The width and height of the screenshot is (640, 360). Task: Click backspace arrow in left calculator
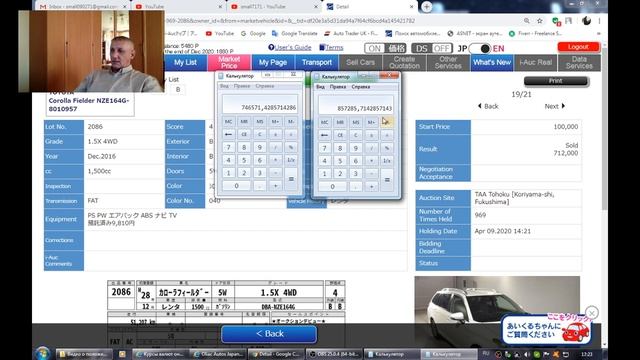coord(229,134)
